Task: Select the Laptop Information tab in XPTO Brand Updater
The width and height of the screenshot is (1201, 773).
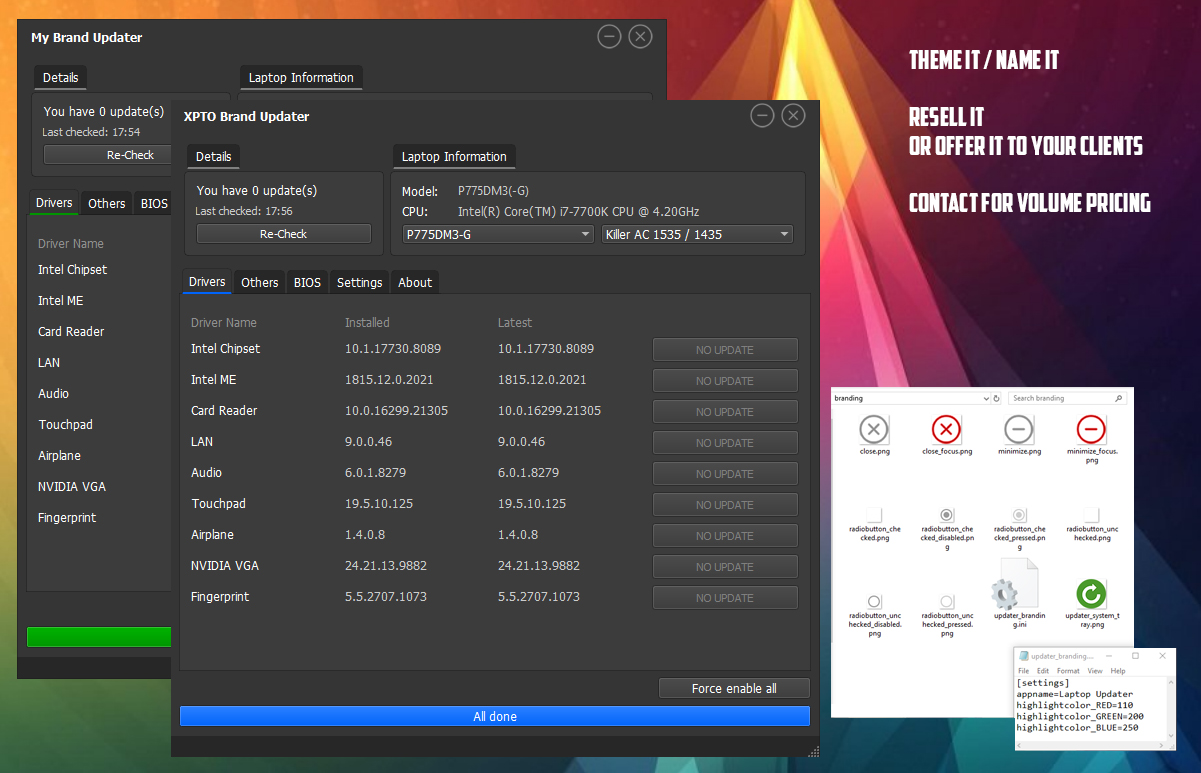Action: click(454, 157)
